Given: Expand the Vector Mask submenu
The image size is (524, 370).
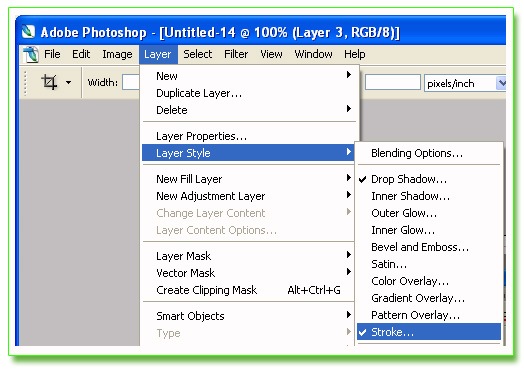Looking at the screenshot, I should [x=248, y=273].
